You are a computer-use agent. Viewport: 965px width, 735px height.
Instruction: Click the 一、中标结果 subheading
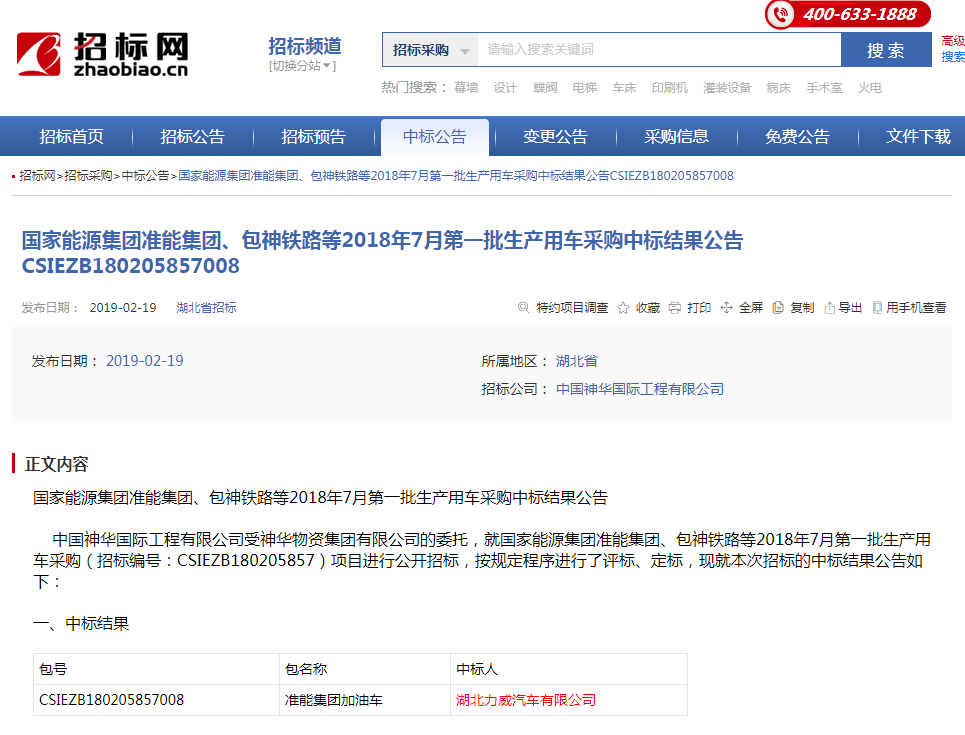pyautogui.click(x=81, y=624)
